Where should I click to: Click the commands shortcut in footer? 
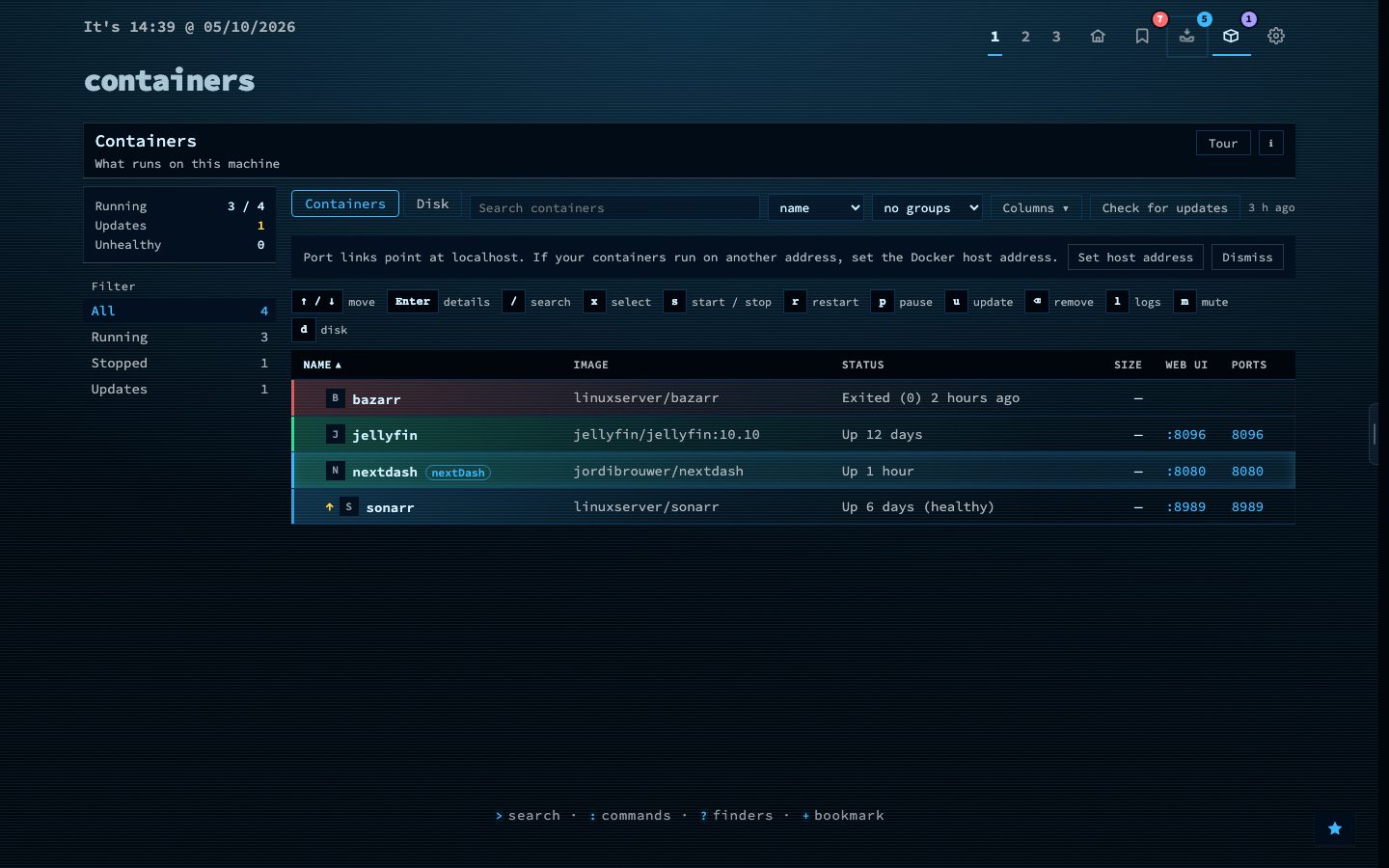coord(630,816)
